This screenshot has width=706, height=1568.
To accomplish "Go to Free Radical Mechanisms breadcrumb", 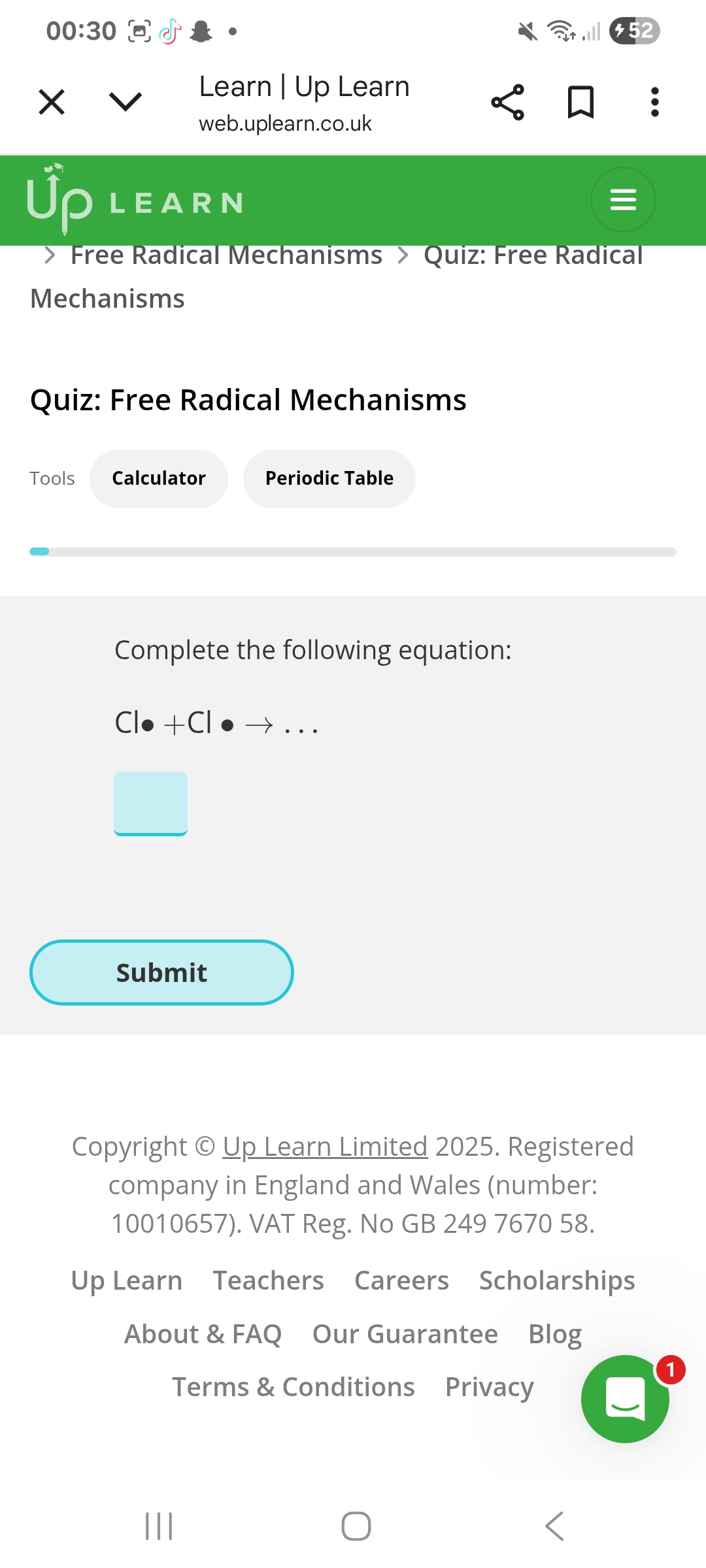I will click(226, 255).
